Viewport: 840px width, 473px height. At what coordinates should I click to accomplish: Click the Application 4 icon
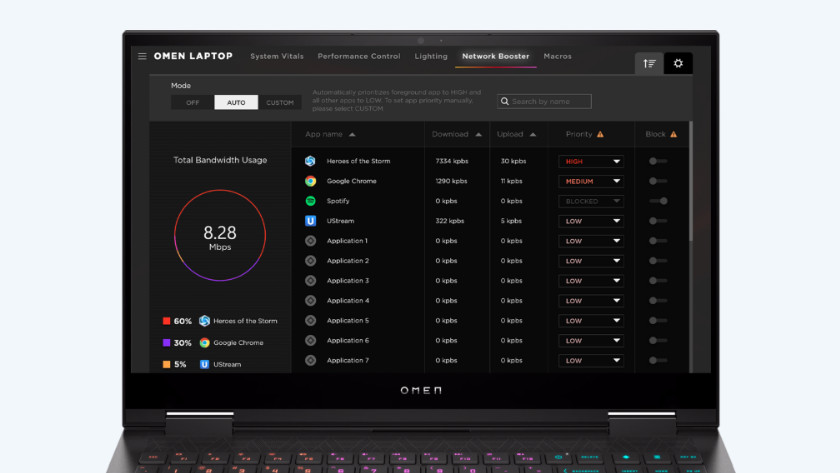(x=310, y=301)
